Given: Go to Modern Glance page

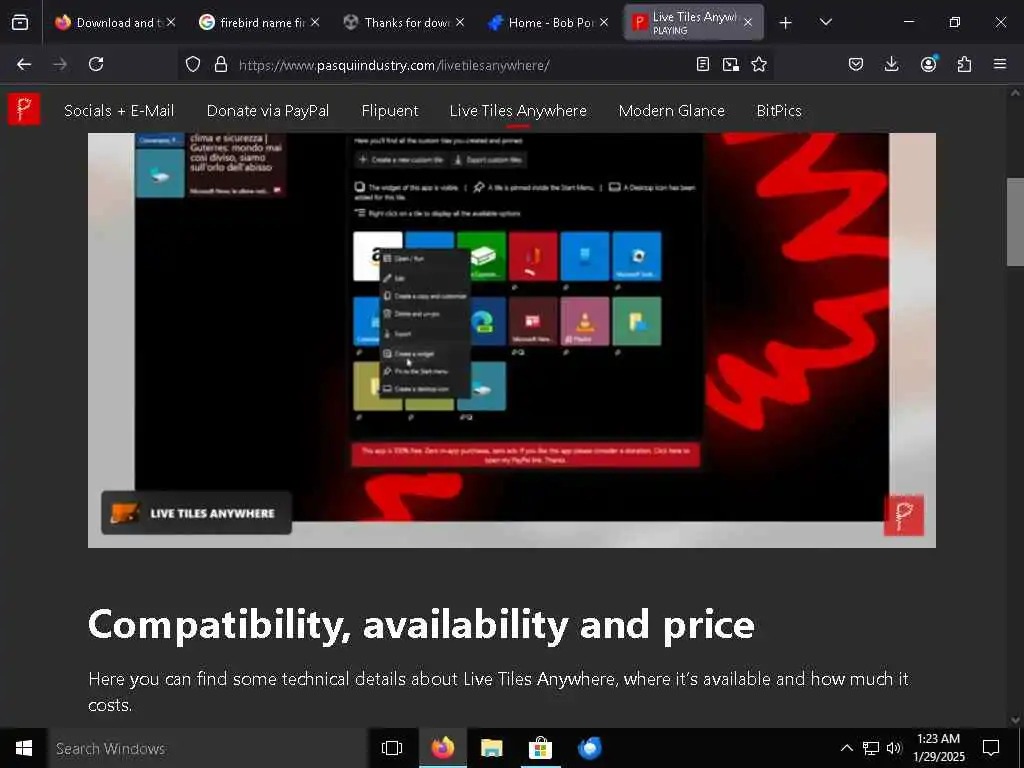Looking at the screenshot, I should (x=671, y=111).
